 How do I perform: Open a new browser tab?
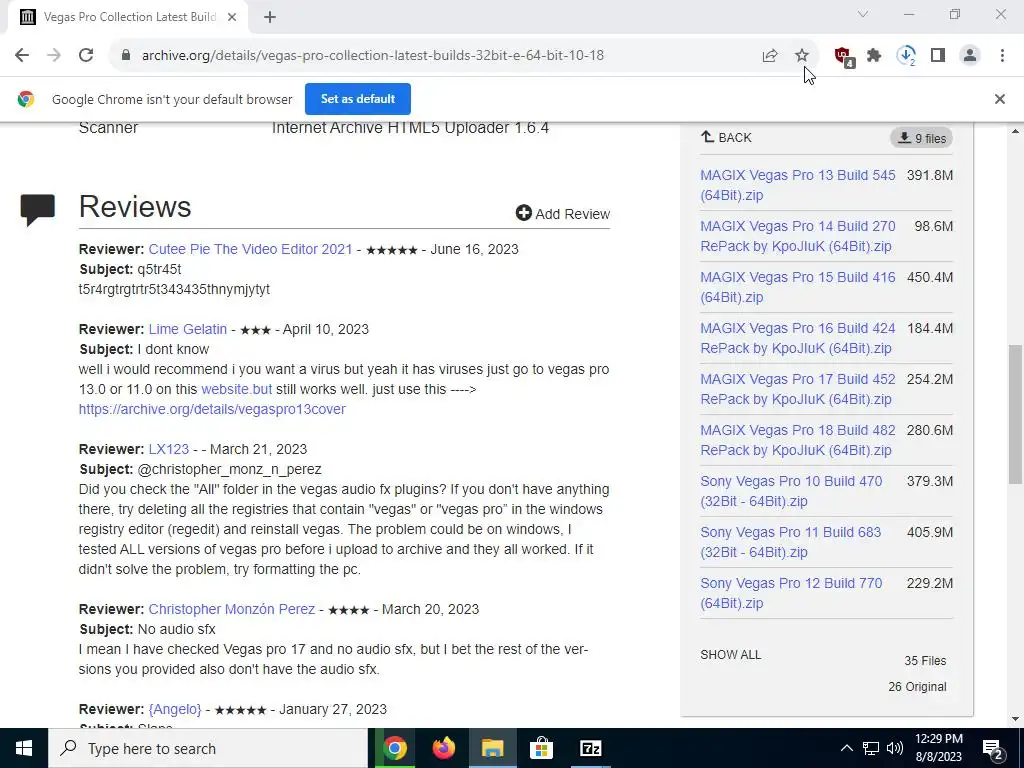click(x=270, y=17)
